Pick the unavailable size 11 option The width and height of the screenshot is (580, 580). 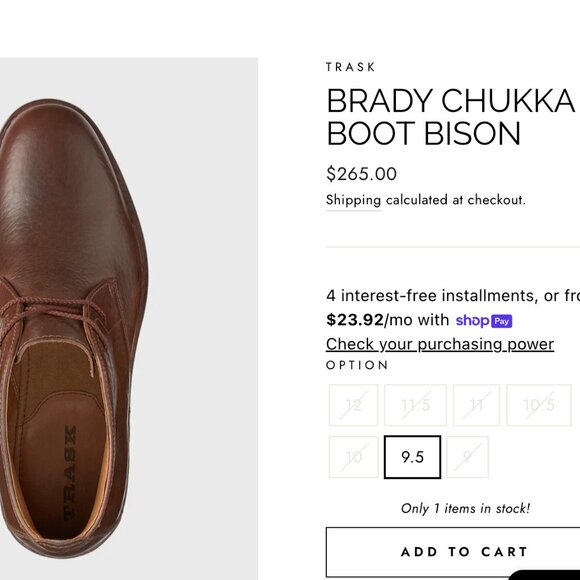[476, 405]
